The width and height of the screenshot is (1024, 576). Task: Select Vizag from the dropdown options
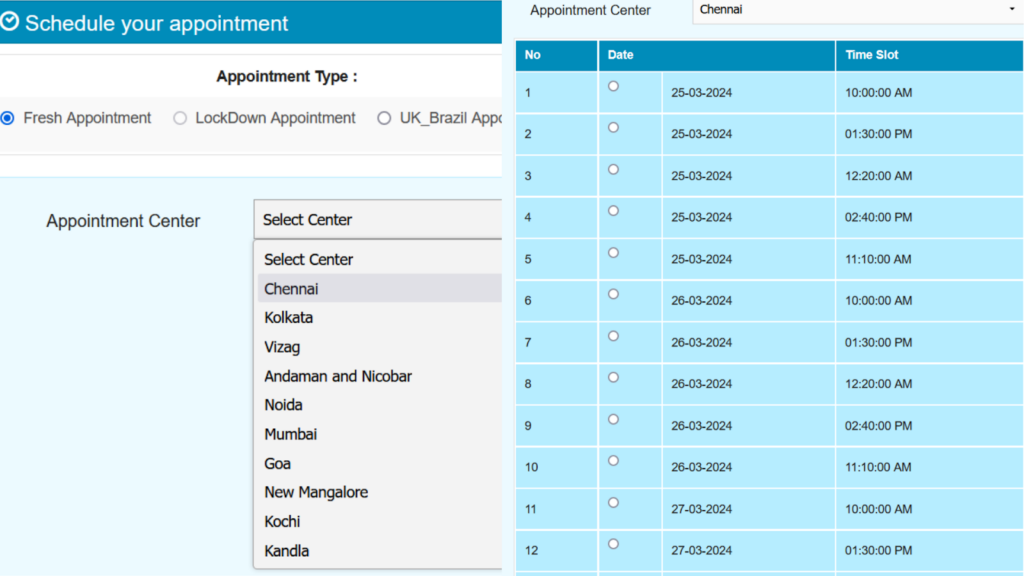pos(282,347)
